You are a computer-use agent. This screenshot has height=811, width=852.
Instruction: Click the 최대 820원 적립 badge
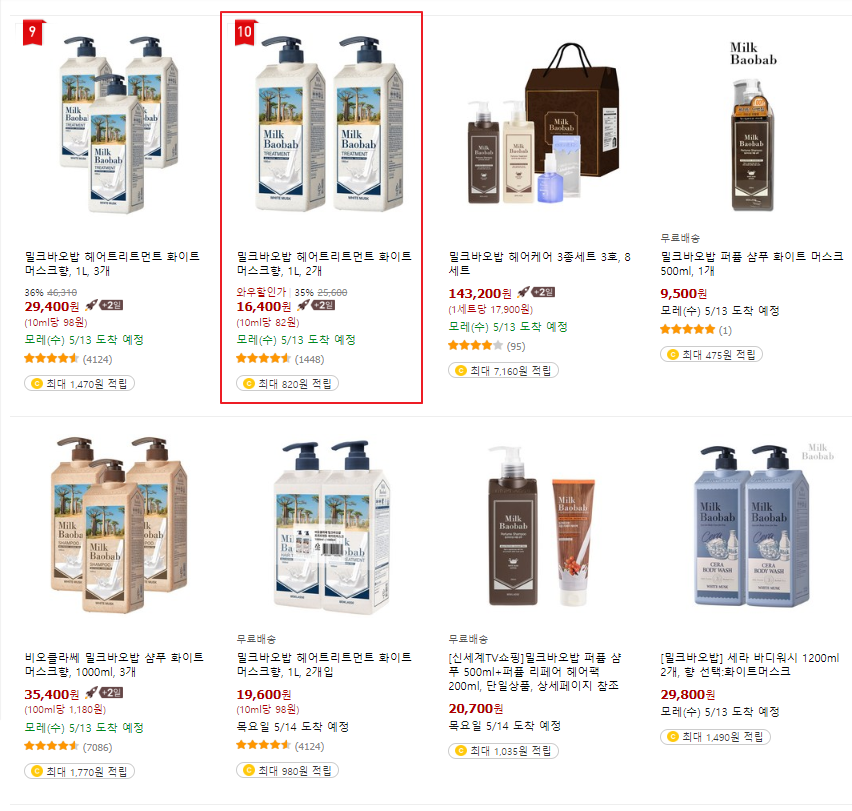[x=287, y=384]
